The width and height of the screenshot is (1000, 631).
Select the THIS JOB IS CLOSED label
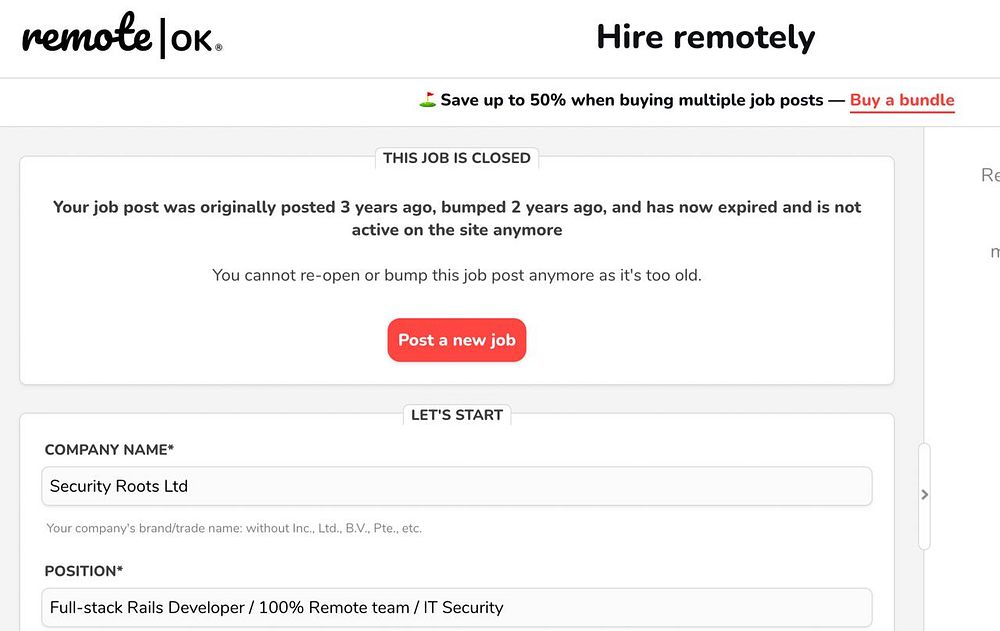457,158
